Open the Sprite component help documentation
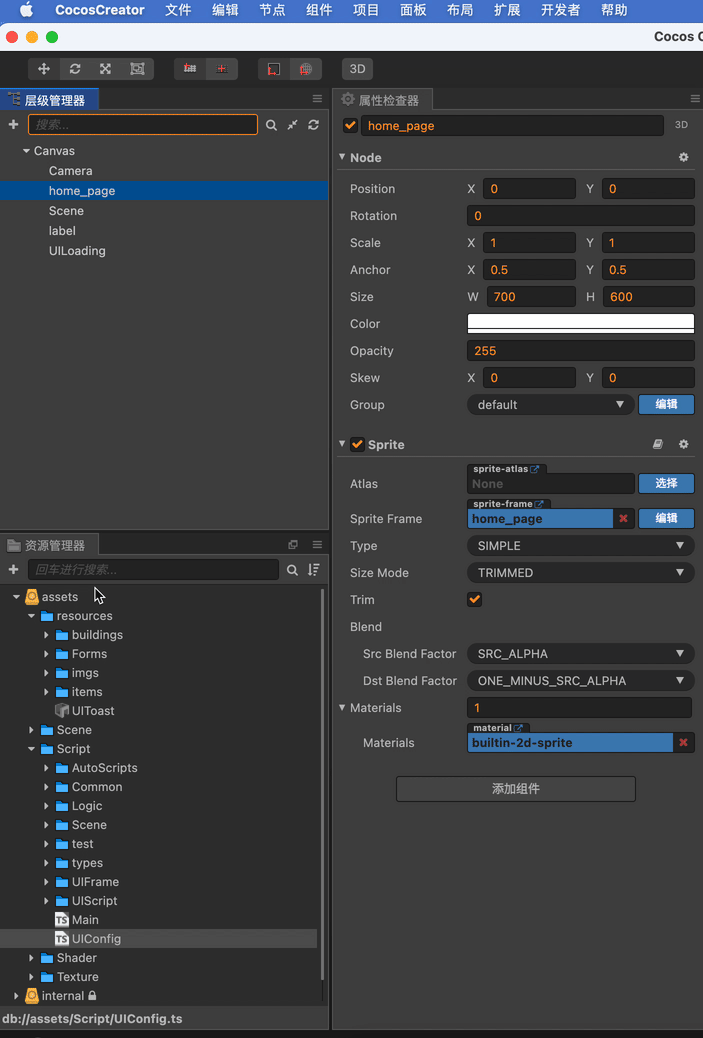The height and width of the screenshot is (1038, 703). click(657, 444)
